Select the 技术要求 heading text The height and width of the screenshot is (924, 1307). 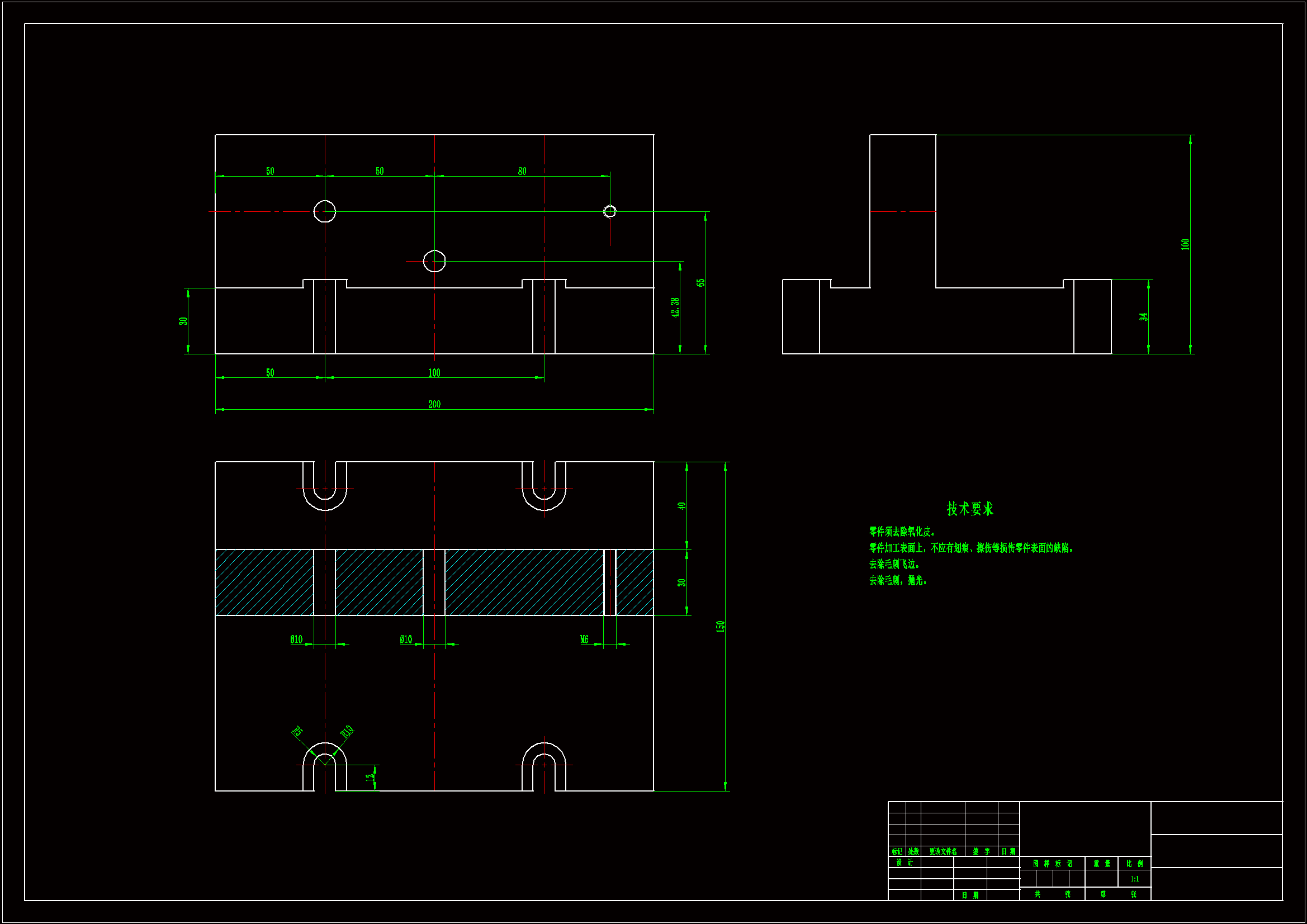pyautogui.click(x=969, y=509)
